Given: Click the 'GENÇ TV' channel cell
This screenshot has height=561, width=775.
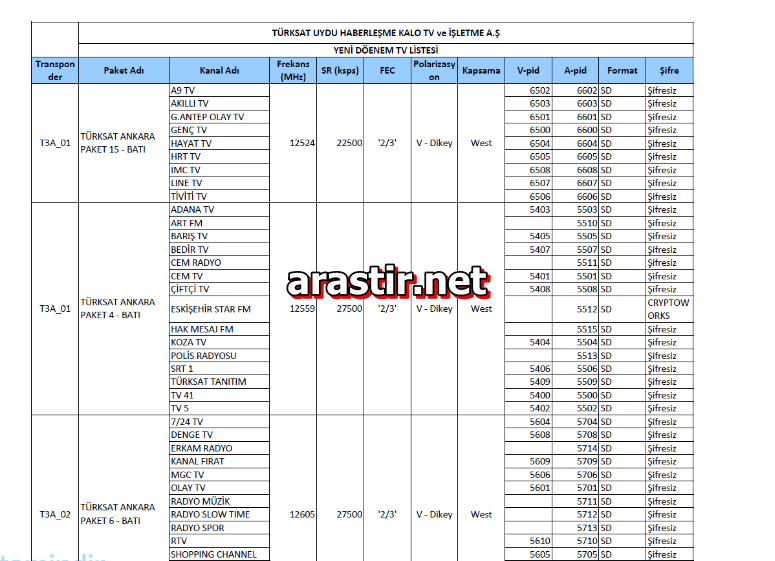Looking at the screenshot, I should tap(219, 130).
